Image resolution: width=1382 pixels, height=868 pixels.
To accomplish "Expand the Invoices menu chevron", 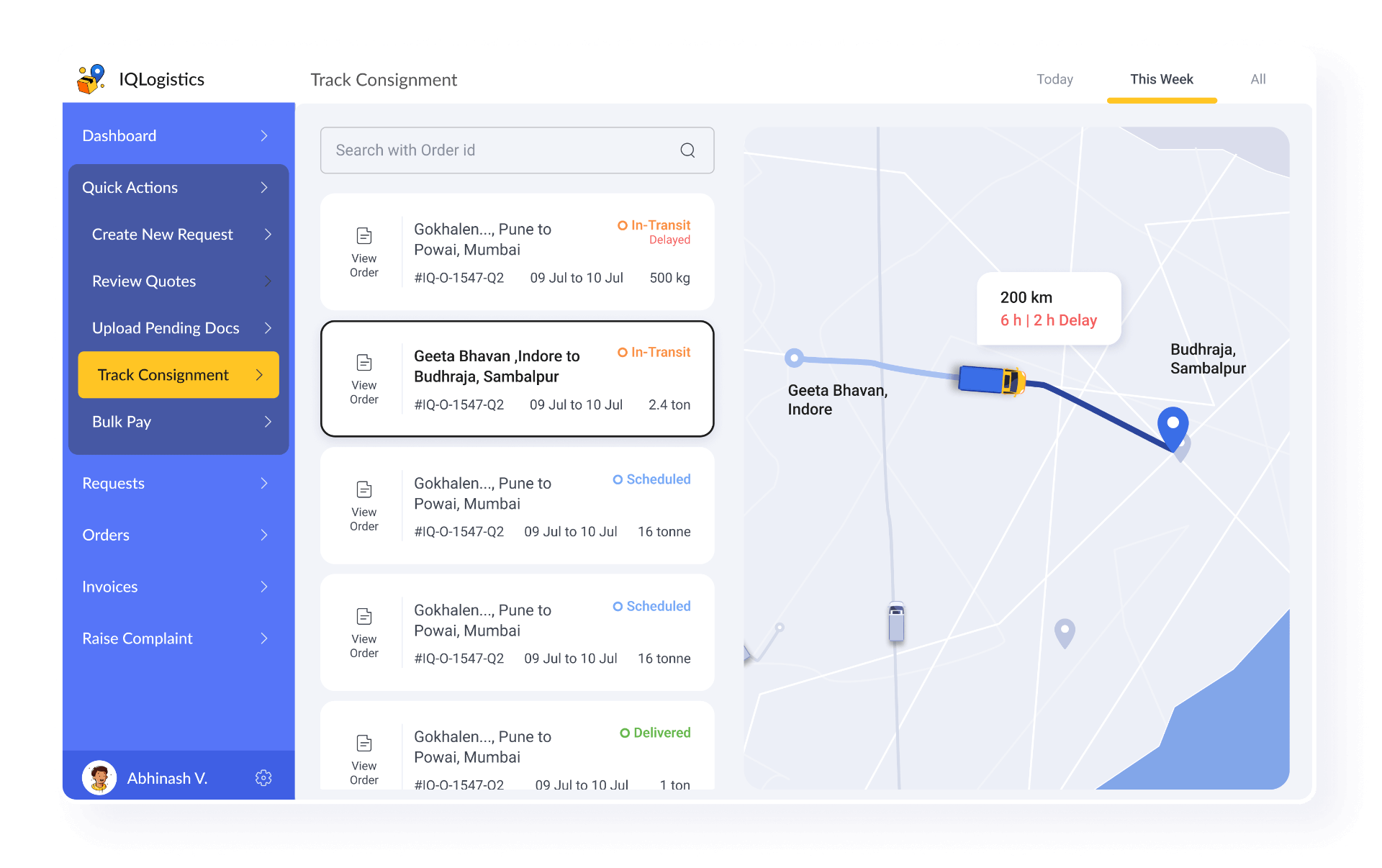I will tap(264, 587).
